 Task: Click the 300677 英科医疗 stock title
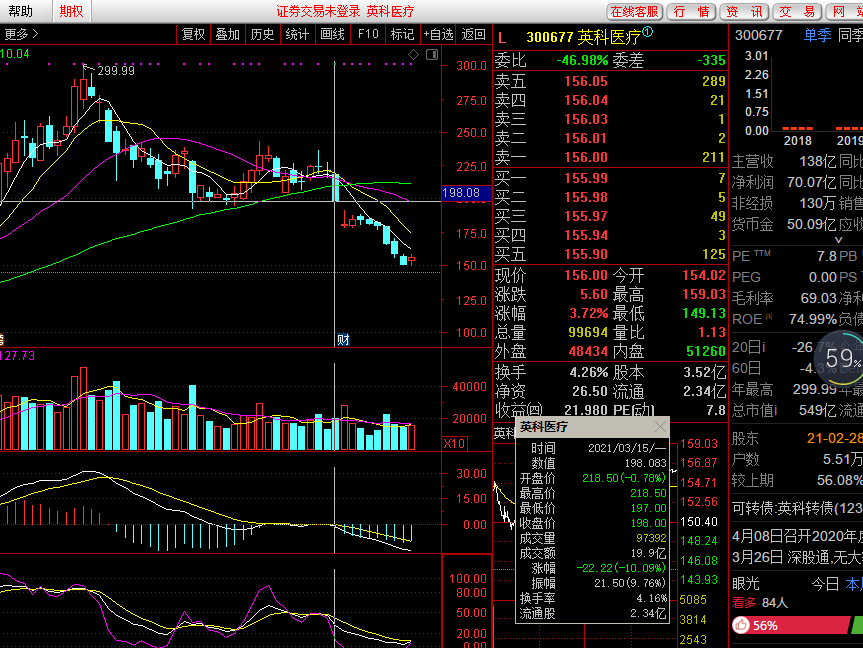click(583, 37)
